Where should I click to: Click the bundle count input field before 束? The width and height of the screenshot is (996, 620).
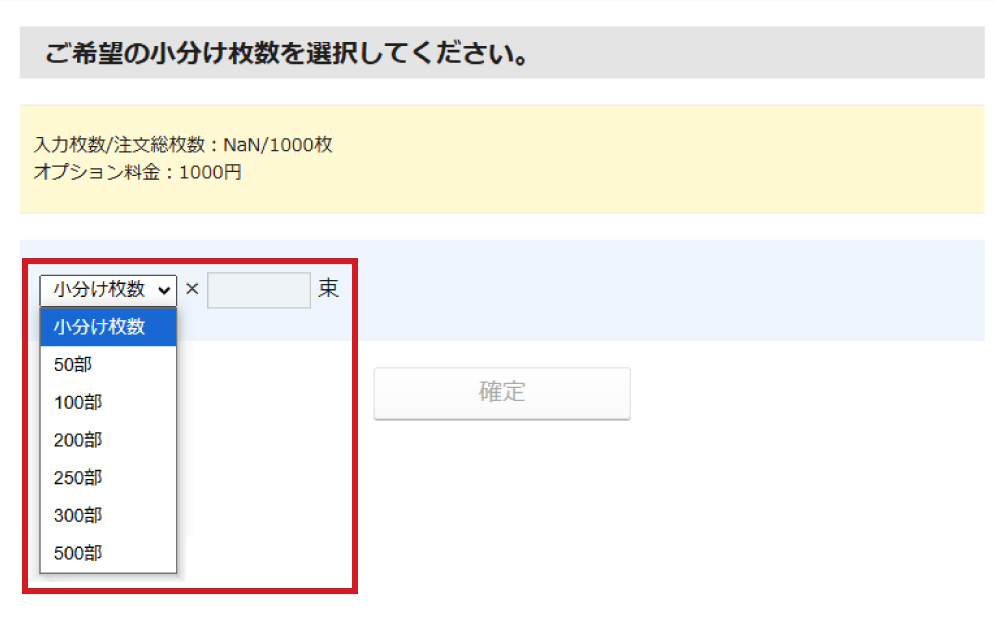pos(259,290)
